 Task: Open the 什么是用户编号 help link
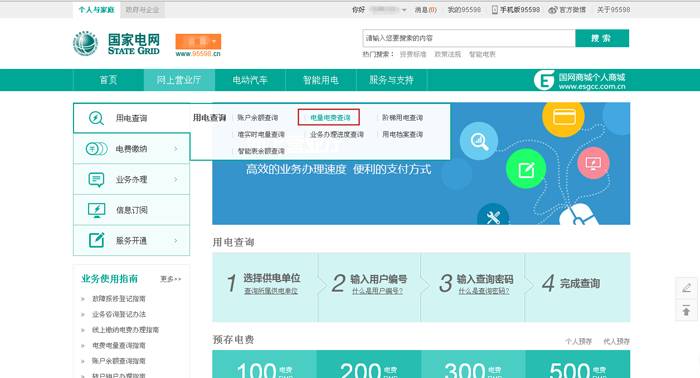click(x=377, y=291)
